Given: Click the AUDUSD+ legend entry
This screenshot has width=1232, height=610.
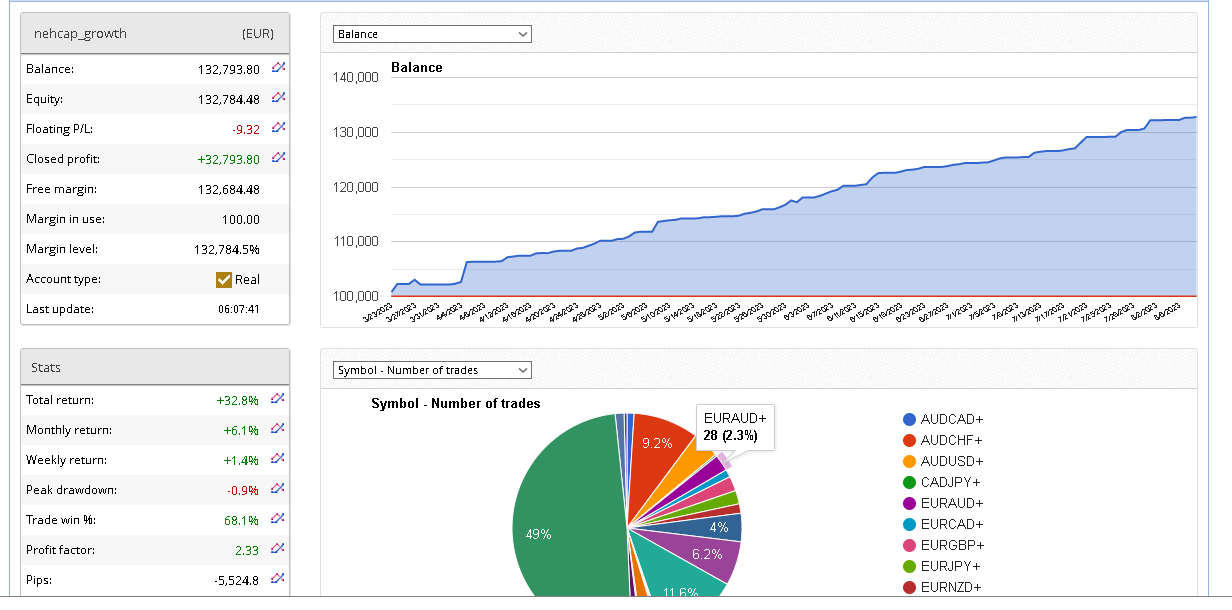Looking at the screenshot, I should (952, 462).
